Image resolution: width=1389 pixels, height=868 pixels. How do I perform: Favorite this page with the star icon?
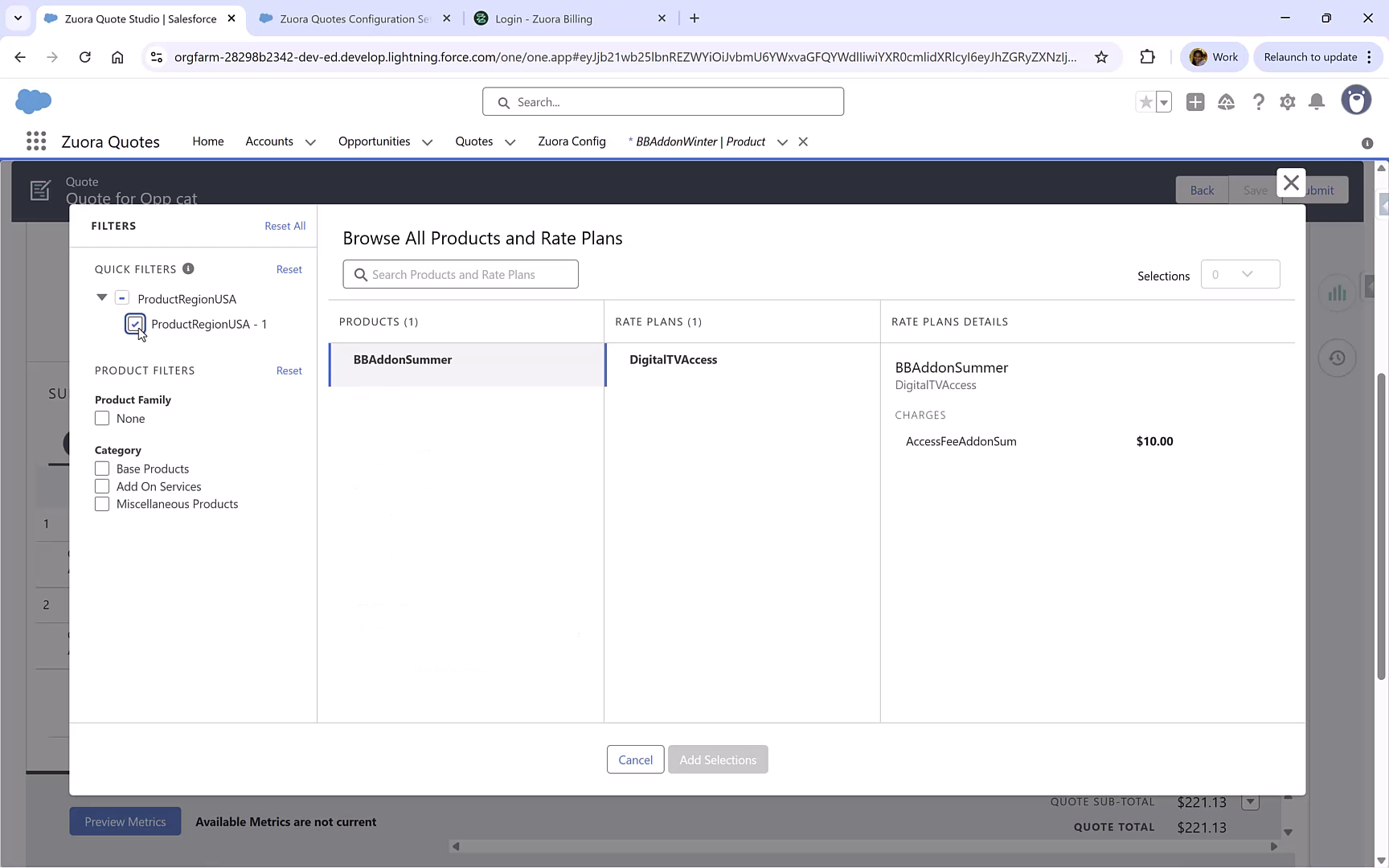pos(1145,101)
